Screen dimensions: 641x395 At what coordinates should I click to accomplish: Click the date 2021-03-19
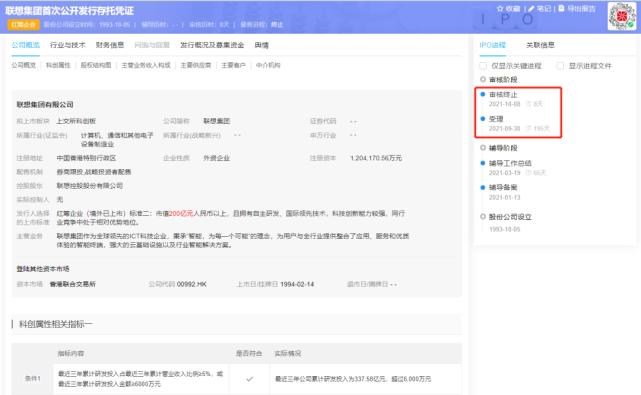pyautogui.click(x=504, y=173)
